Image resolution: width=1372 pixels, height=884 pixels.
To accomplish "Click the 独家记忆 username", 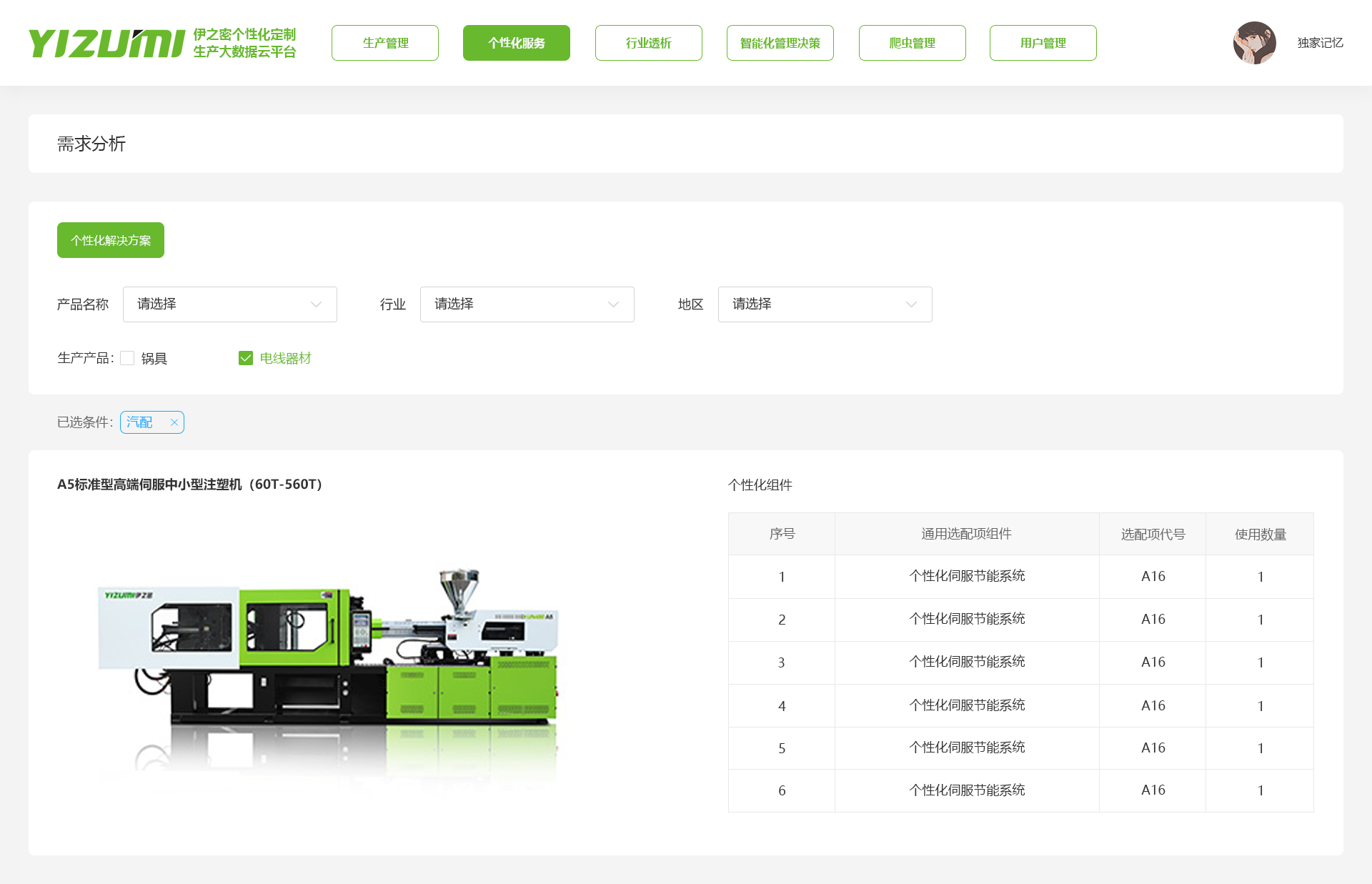I will point(1320,43).
